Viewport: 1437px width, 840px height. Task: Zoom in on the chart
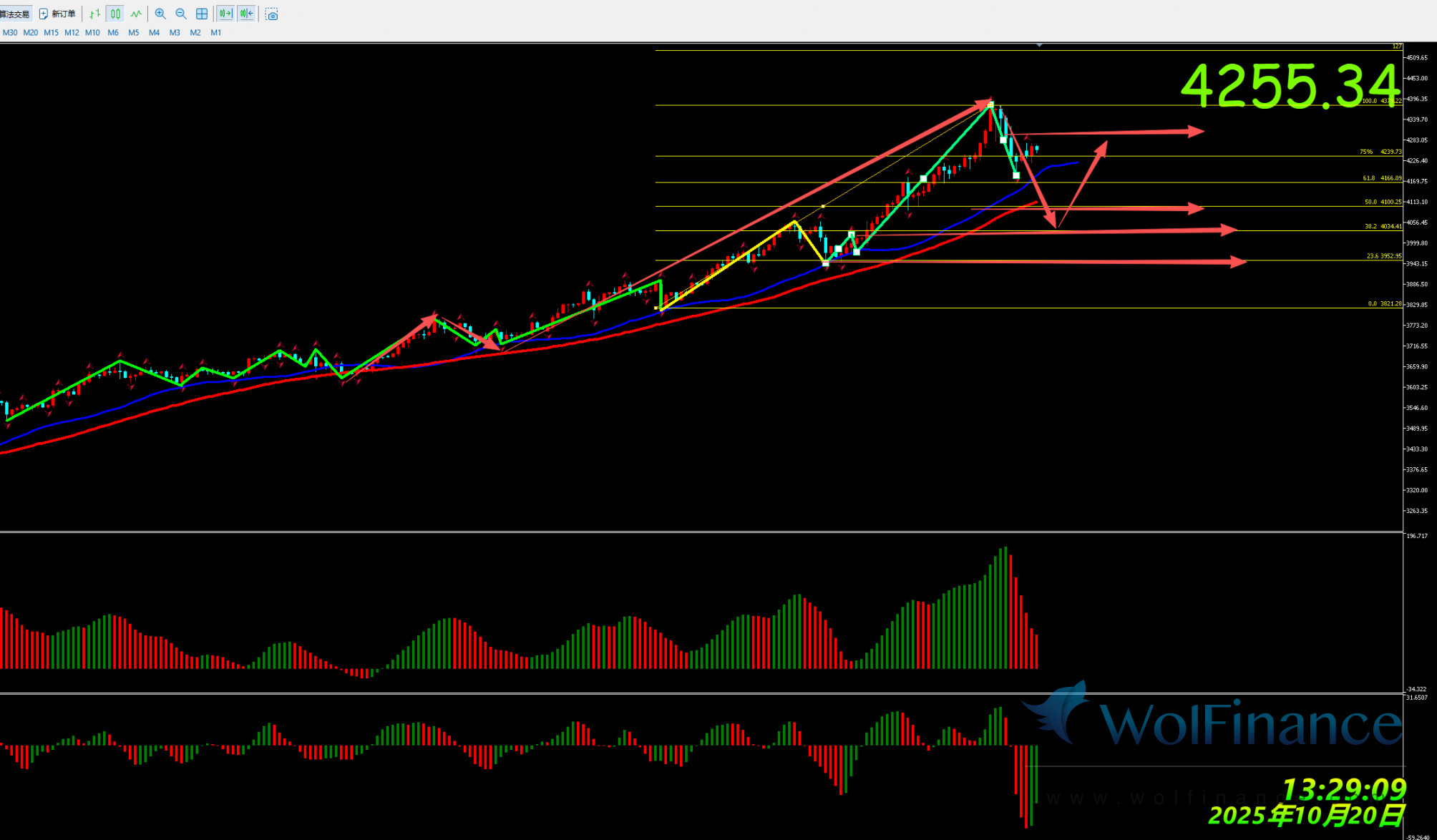160,14
